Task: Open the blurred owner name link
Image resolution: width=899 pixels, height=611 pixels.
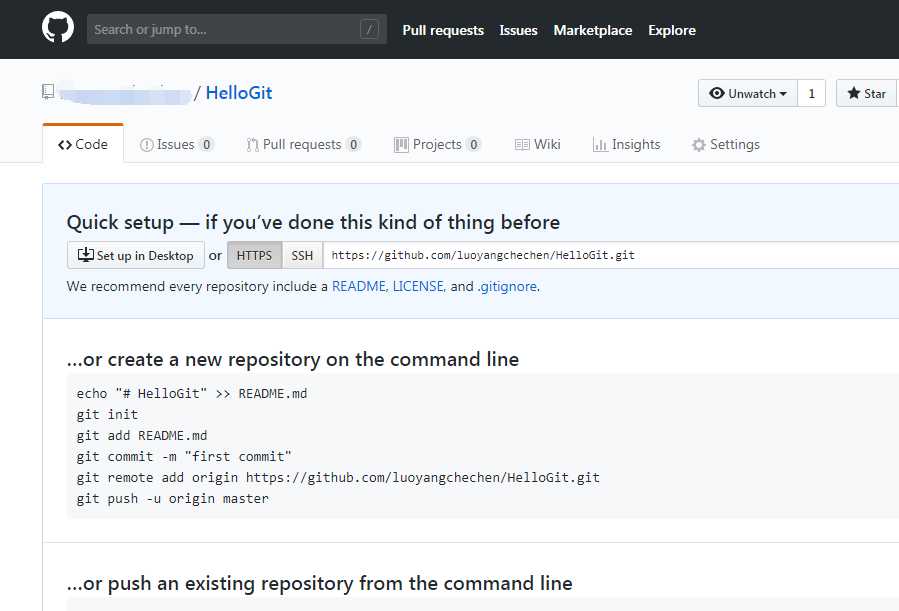Action: [125, 93]
